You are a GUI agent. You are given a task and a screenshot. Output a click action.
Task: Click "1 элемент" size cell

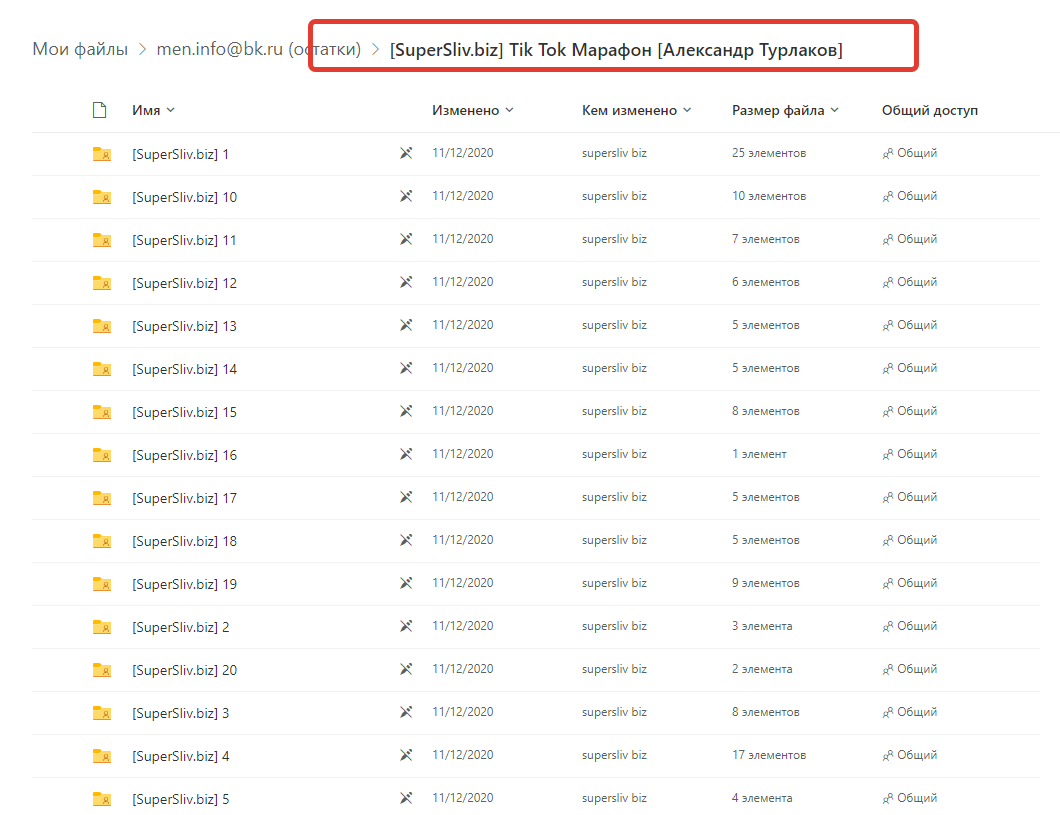coord(759,454)
